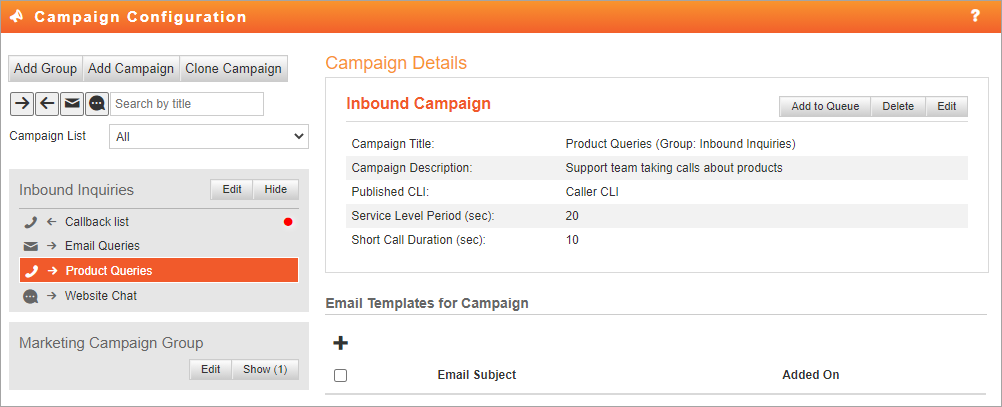Filter campaigns by chat bubble icon
This screenshot has width=1002, height=407.
point(96,104)
